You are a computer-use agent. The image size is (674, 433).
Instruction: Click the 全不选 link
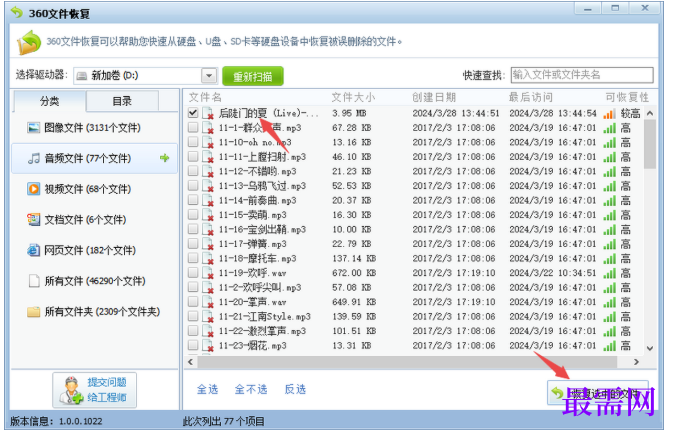point(251,389)
